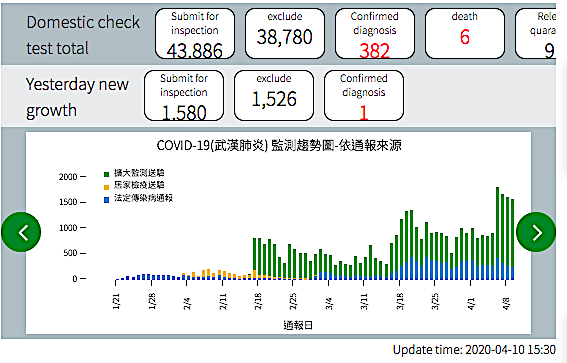Open yesterday's 'Confirmed diagnosis' 1 card
Image resolution: width=567 pixels, height=363 pixels.
tap(364, 96)
